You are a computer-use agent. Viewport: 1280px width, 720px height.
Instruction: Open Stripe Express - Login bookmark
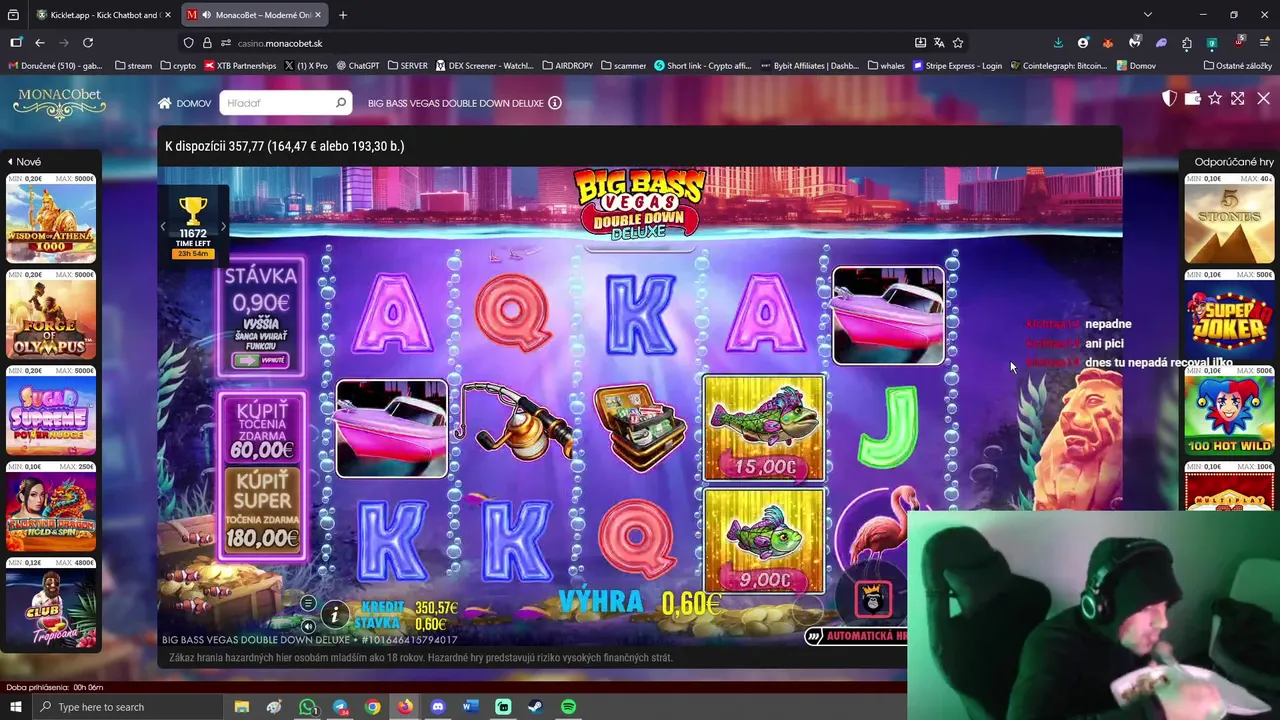[956, 66]
